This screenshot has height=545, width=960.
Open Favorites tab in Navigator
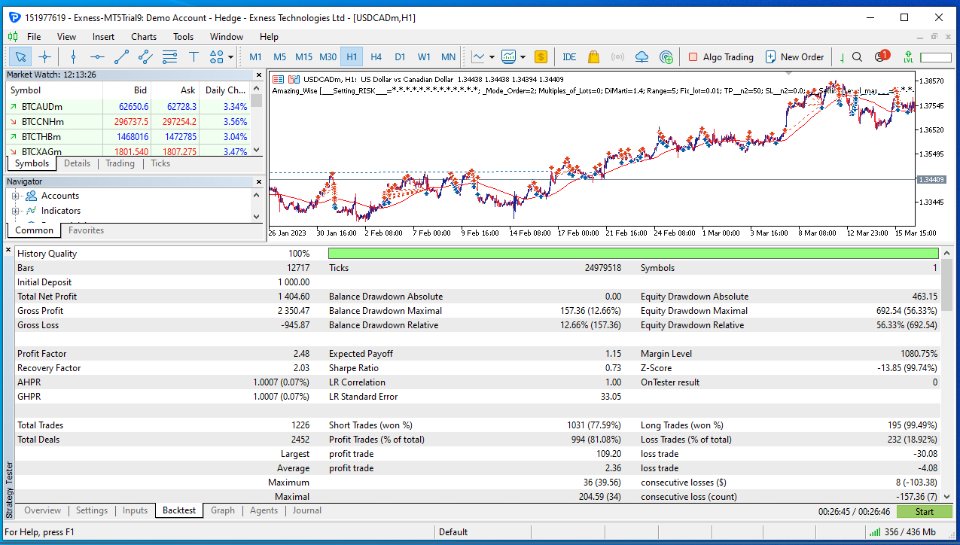pos(86,230)
